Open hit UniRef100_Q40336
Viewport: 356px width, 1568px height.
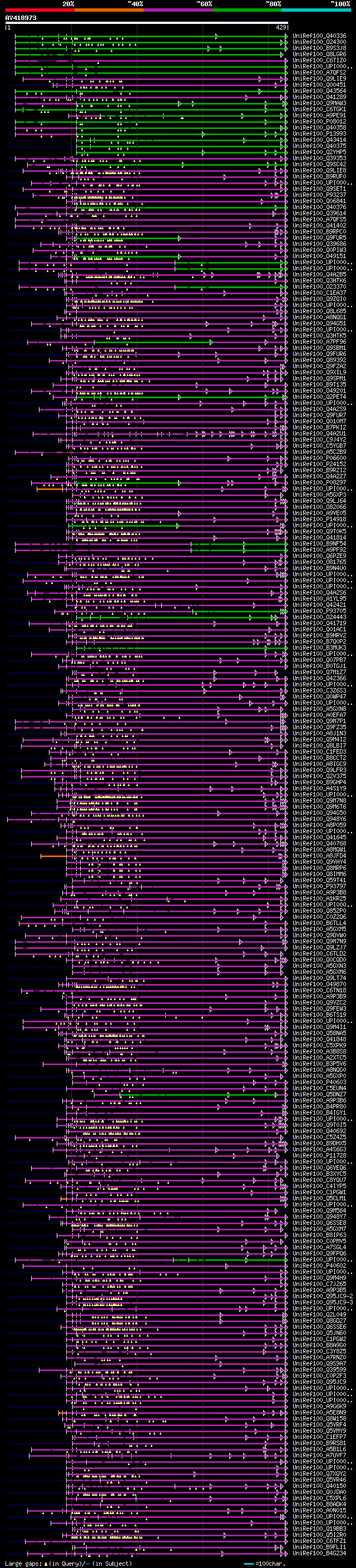coord(319,36)
